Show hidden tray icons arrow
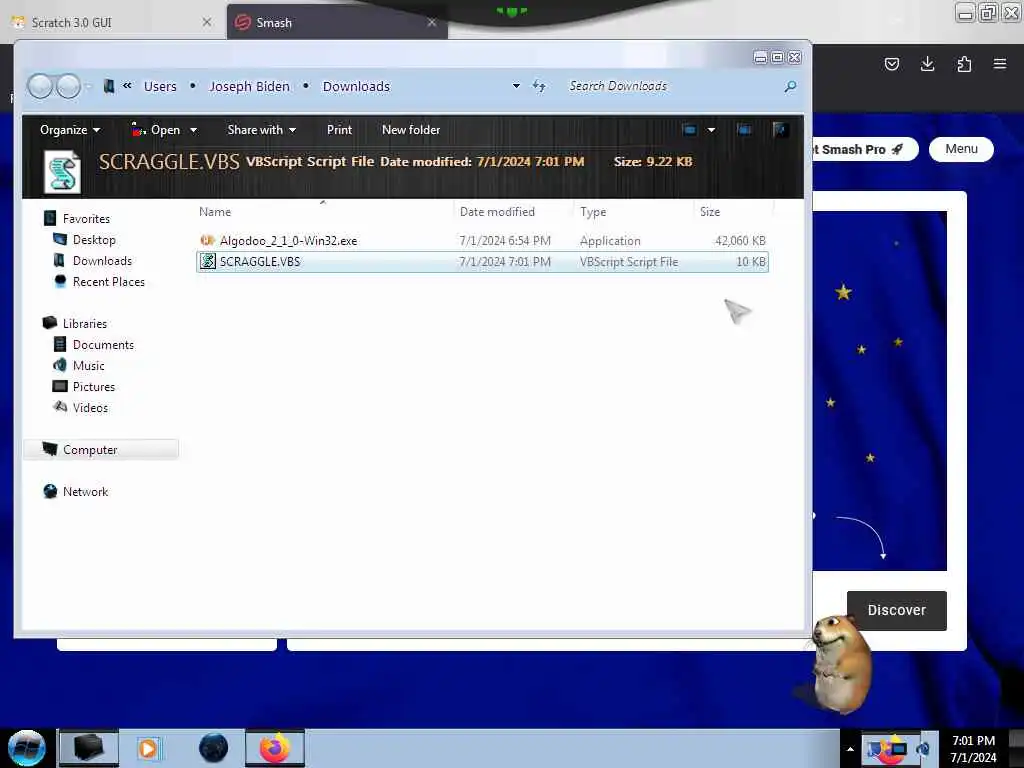The image size is (1024, 768). pos(850,749)
